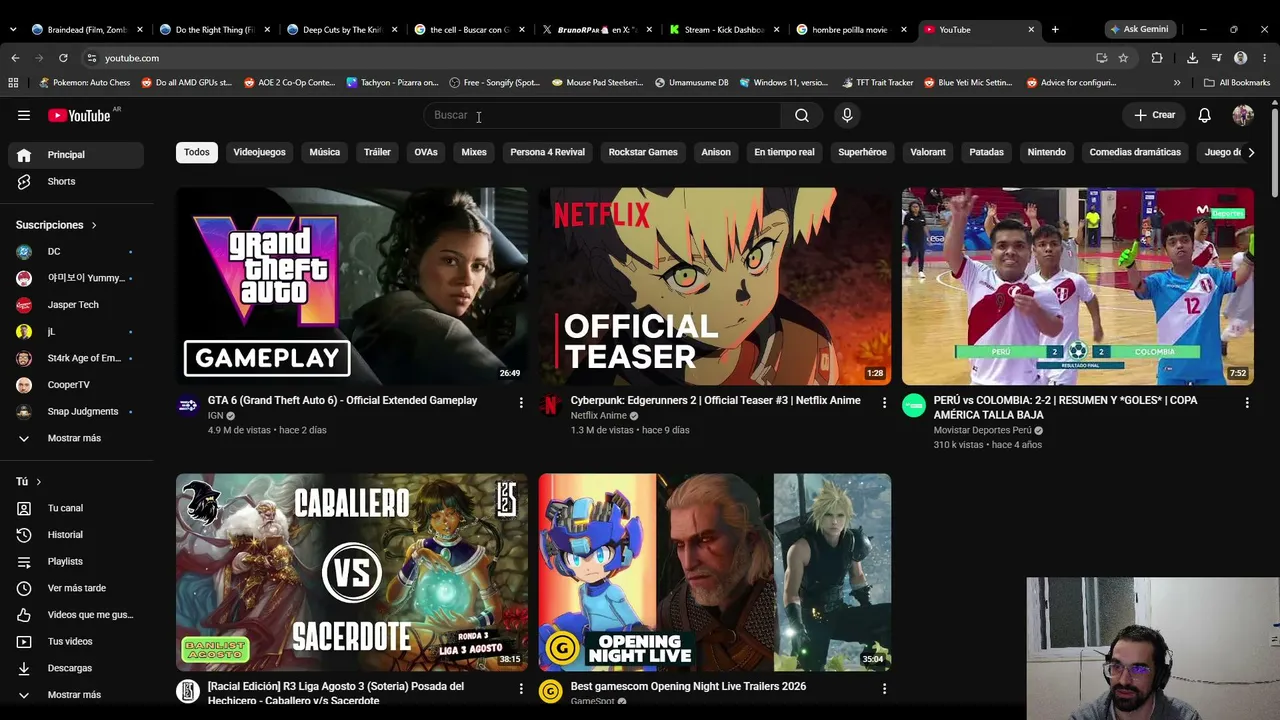Click the magnifying glass search button
Viewport: 1280px width, 720px height.
pos(802,115)
